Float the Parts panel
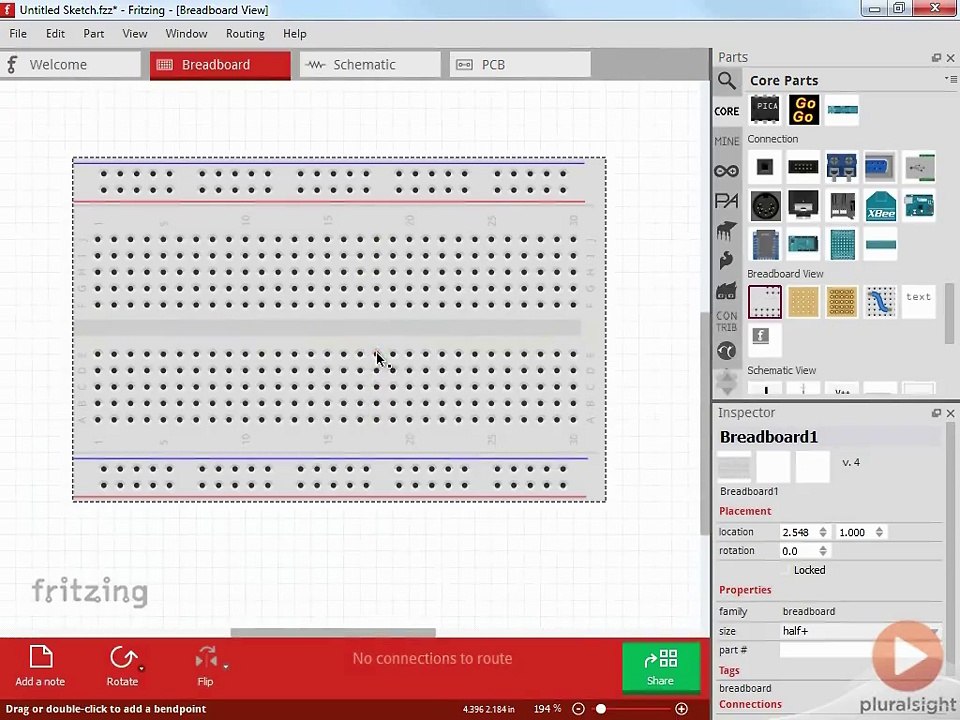The height and width of the screenshot is (720, 960). click(936, 58)
